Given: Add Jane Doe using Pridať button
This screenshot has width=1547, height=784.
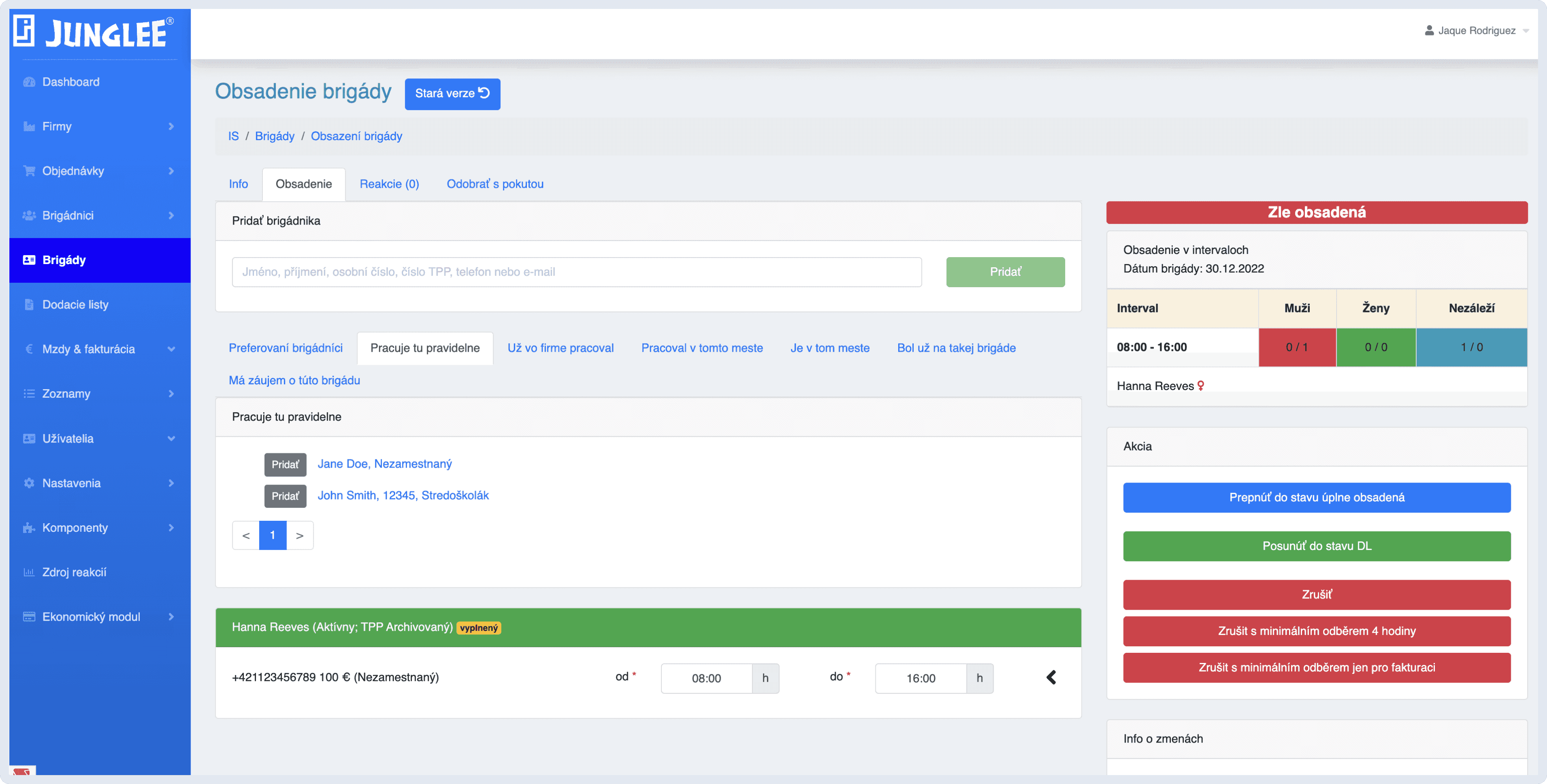Looking at the screenshot, I should pos(285,464).
